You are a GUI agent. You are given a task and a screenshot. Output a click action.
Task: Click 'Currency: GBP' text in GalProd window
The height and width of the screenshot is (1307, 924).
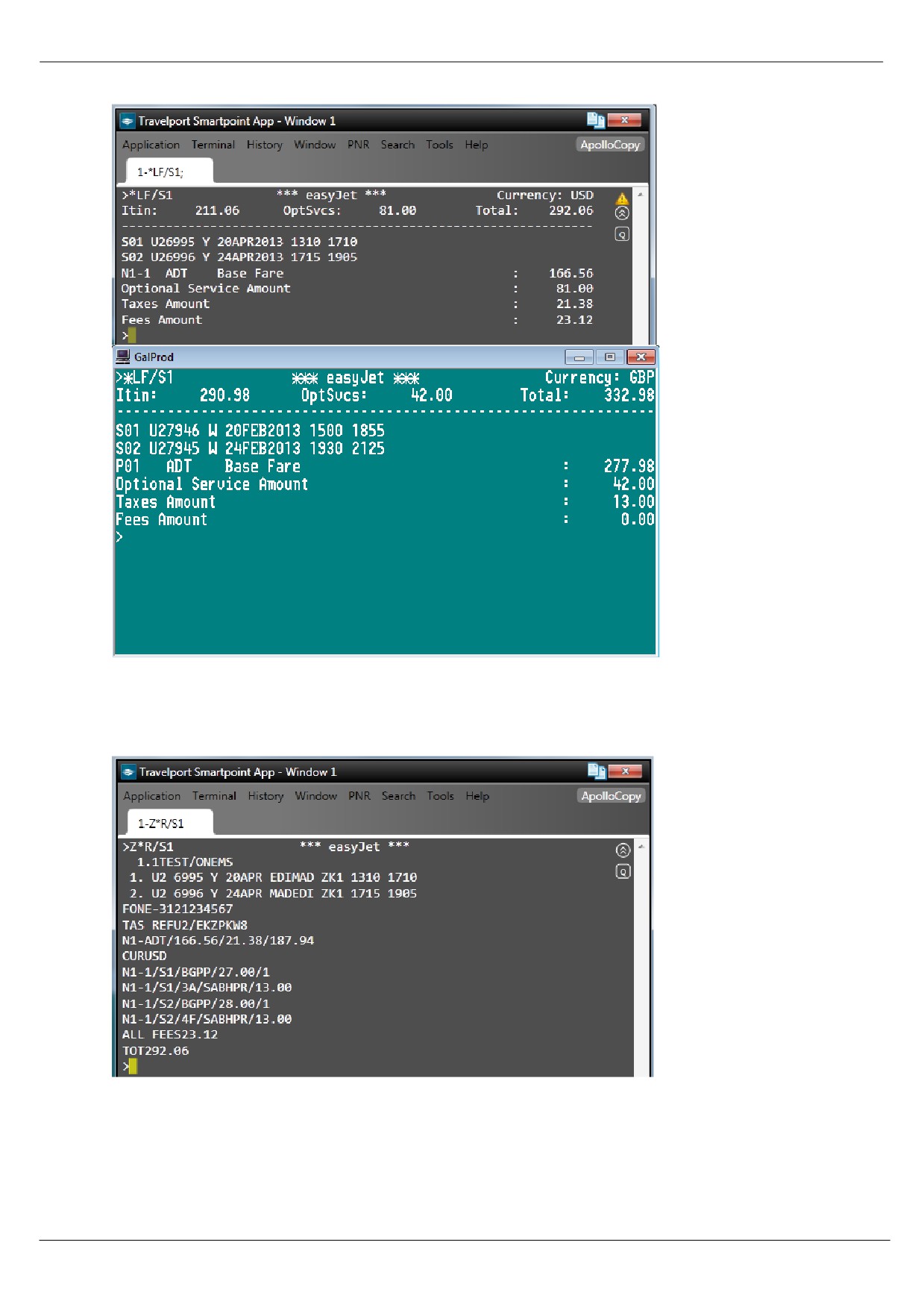click(600, 377)
